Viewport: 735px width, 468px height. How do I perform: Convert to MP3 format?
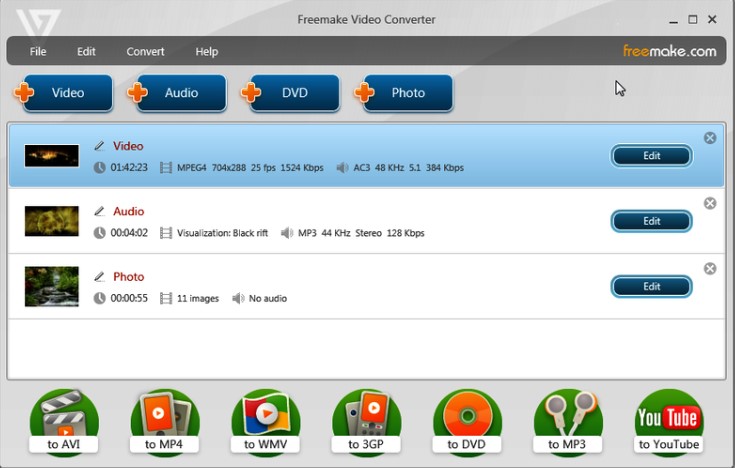point(568,422)
